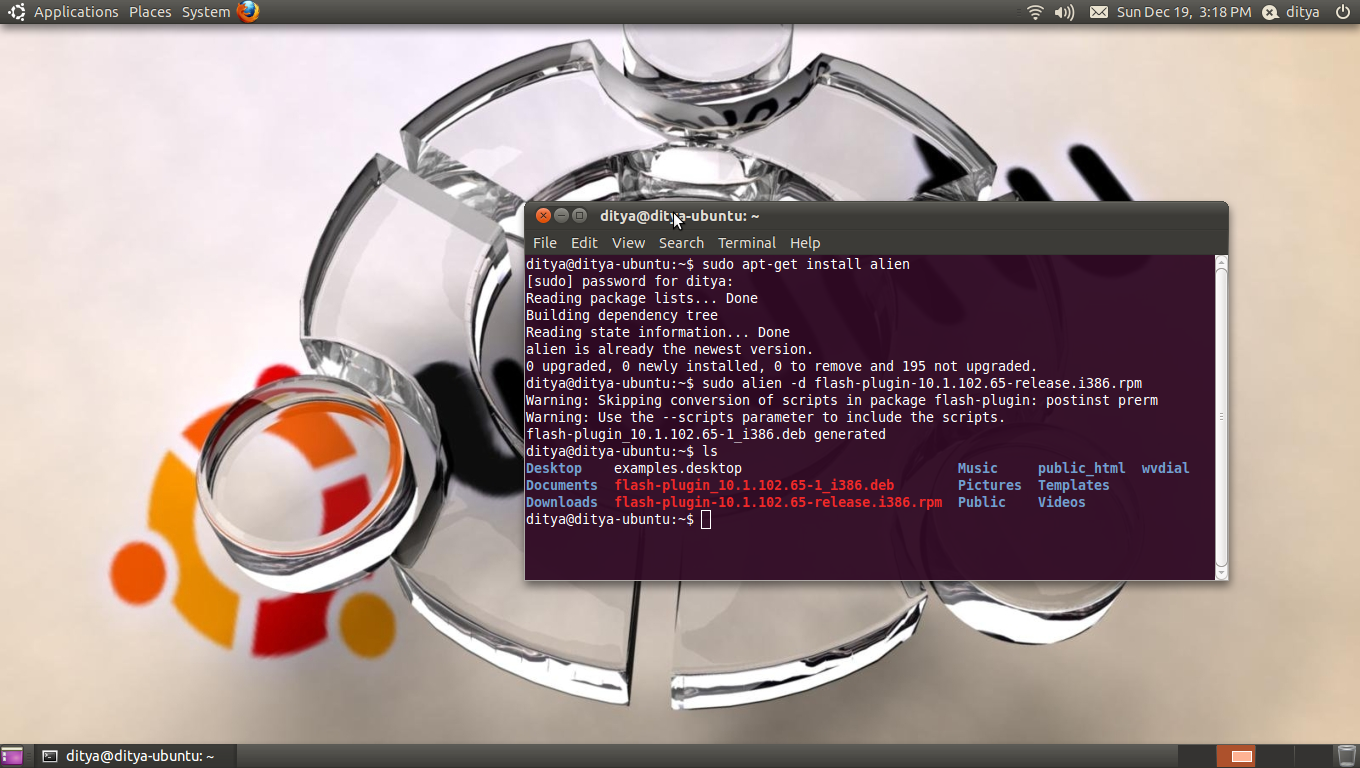This screenshot has width=1360, height=768.
Task: Click the clock showing Sun Dec 19, 3:18 PM
Action: coord(1184,12)
